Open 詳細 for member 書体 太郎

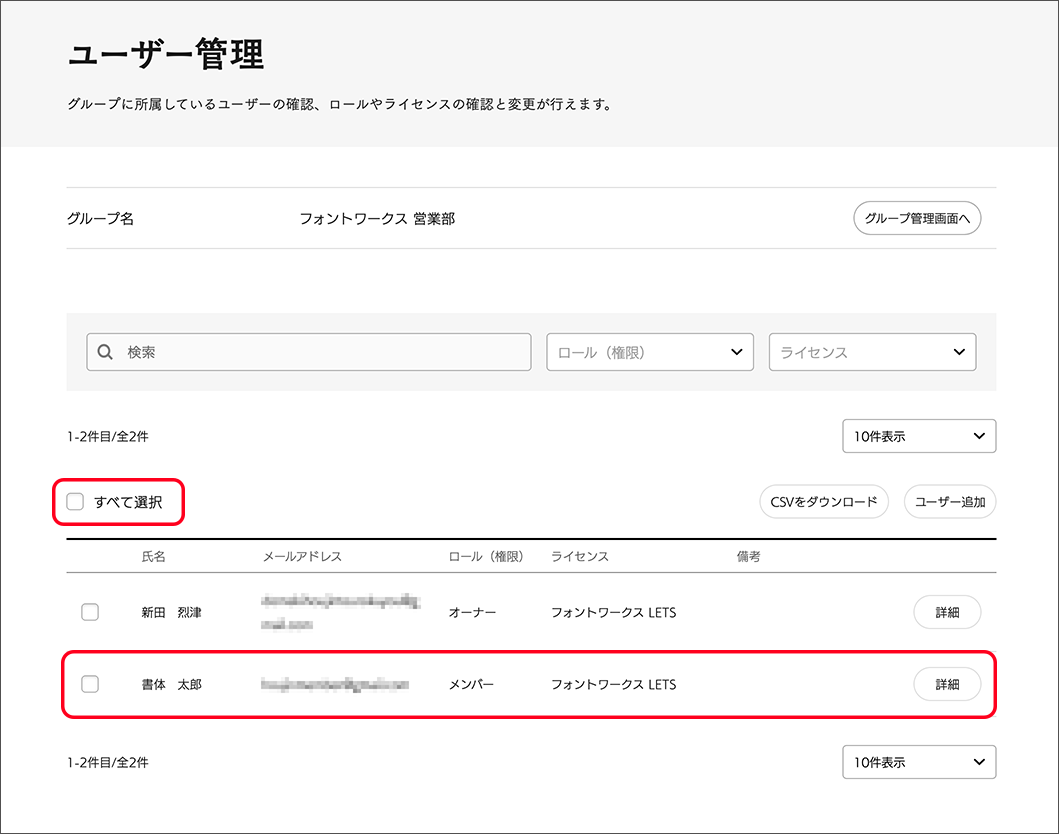pyautogui.click(x=947, y=685)
